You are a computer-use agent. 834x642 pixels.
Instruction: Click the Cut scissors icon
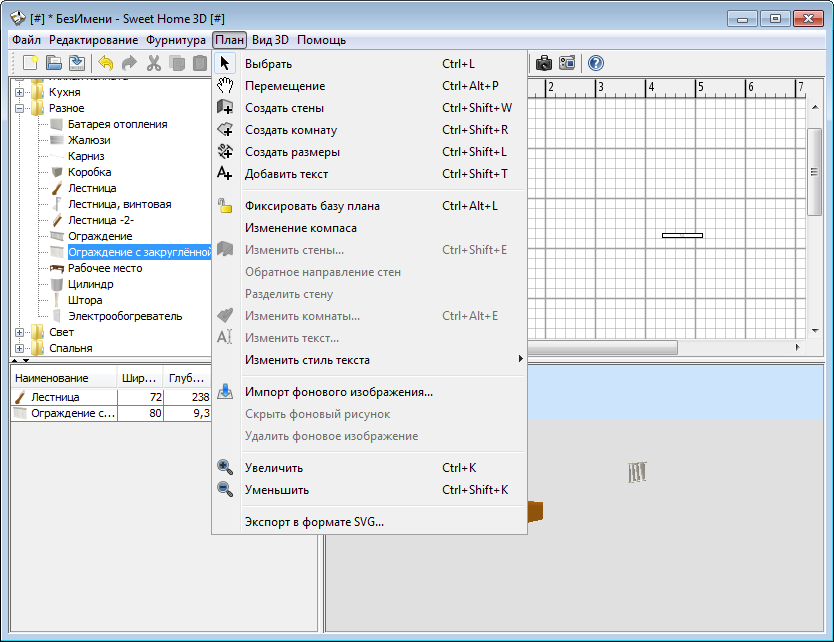154,63
